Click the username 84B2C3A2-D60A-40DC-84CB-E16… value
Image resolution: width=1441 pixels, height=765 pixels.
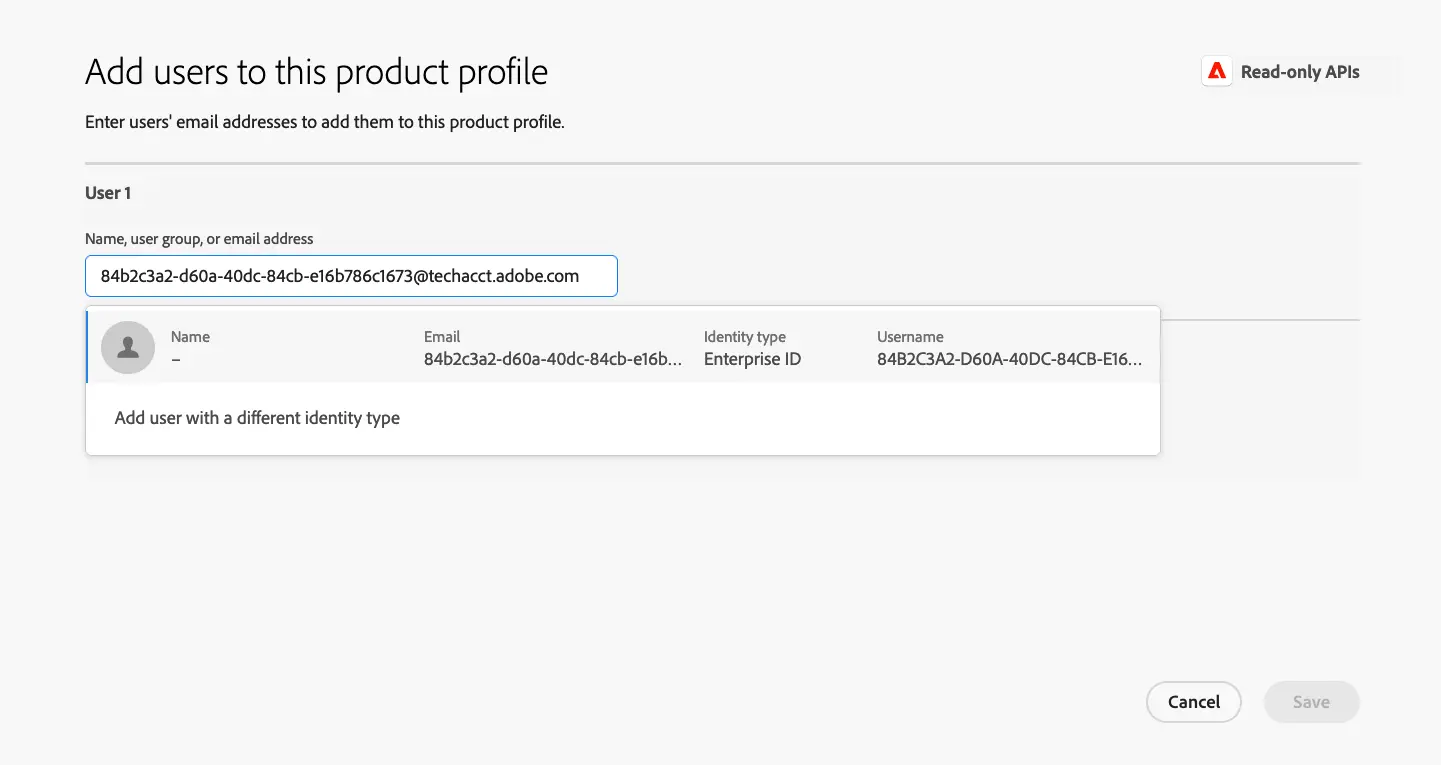coord(1009,359)
